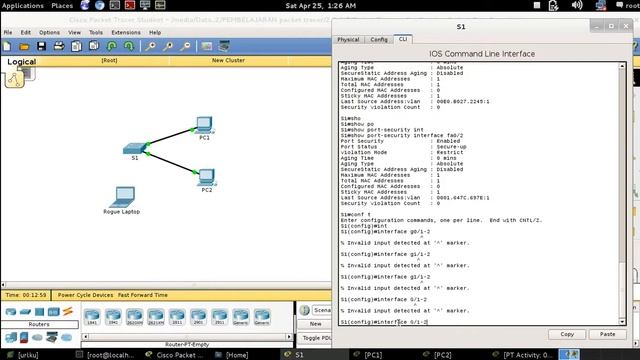Select the Custom Made Devices icon
This screenshot has width=640, height=360.
click(52, 338)
